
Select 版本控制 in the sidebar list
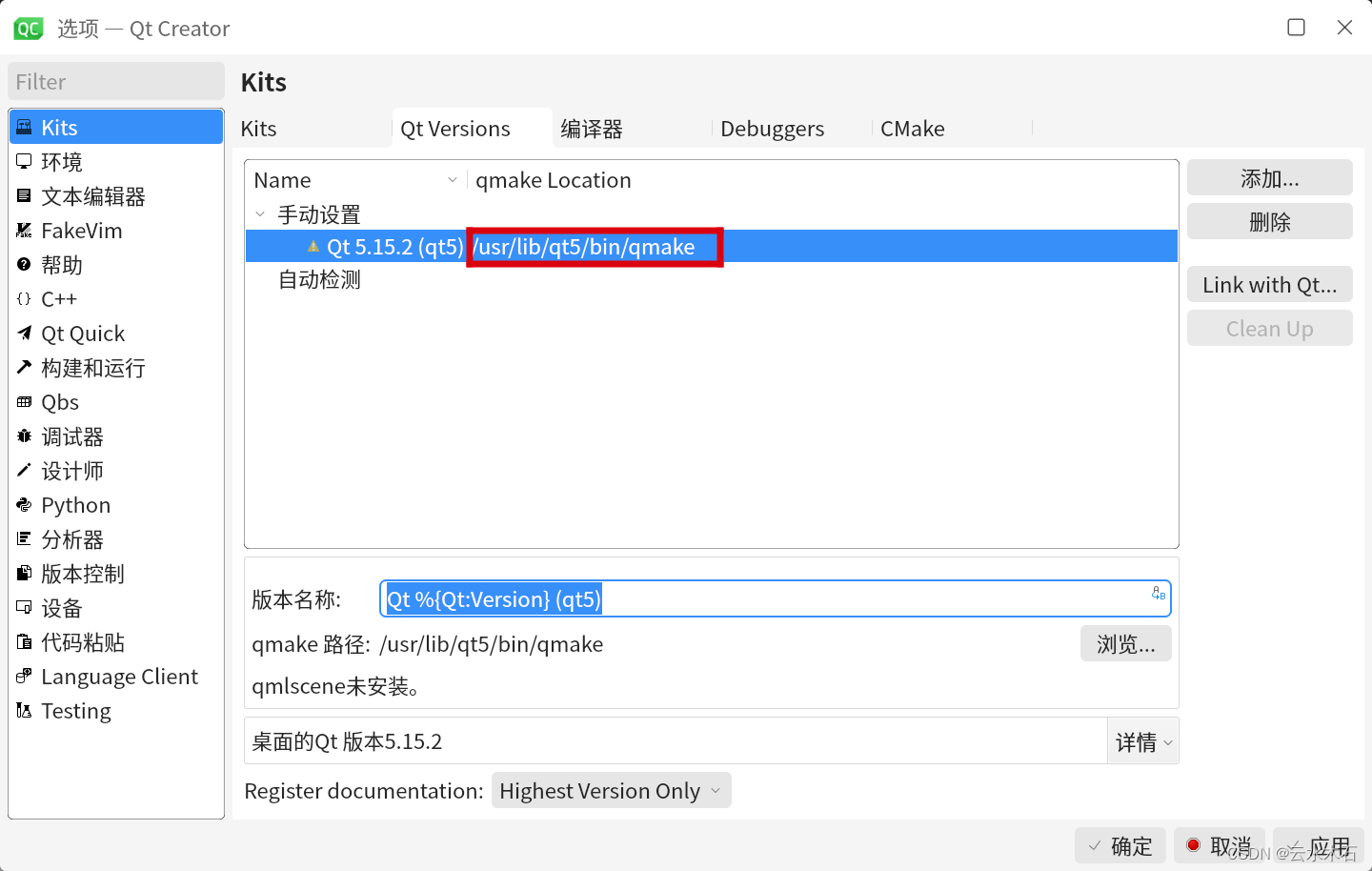[116, 574]
